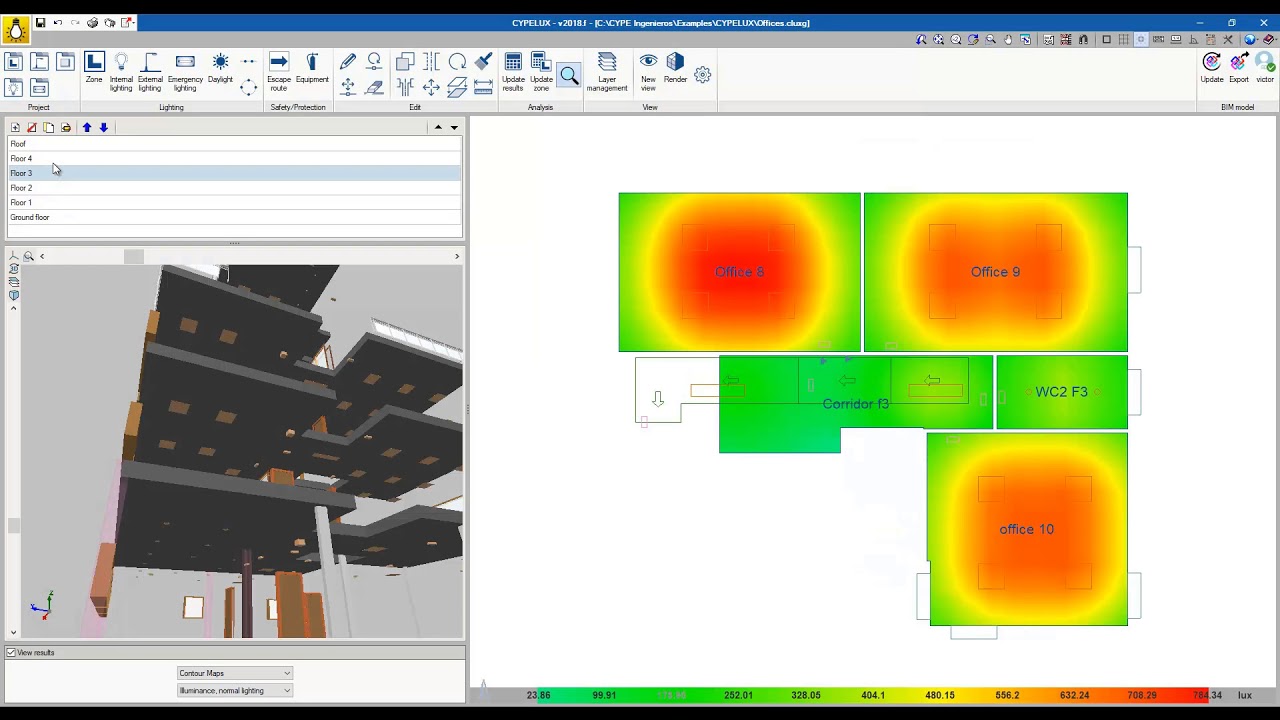Move Floor 3 down with the blue down arrow
Screen dimensions: 1280x720
click(x=104, y=127)
